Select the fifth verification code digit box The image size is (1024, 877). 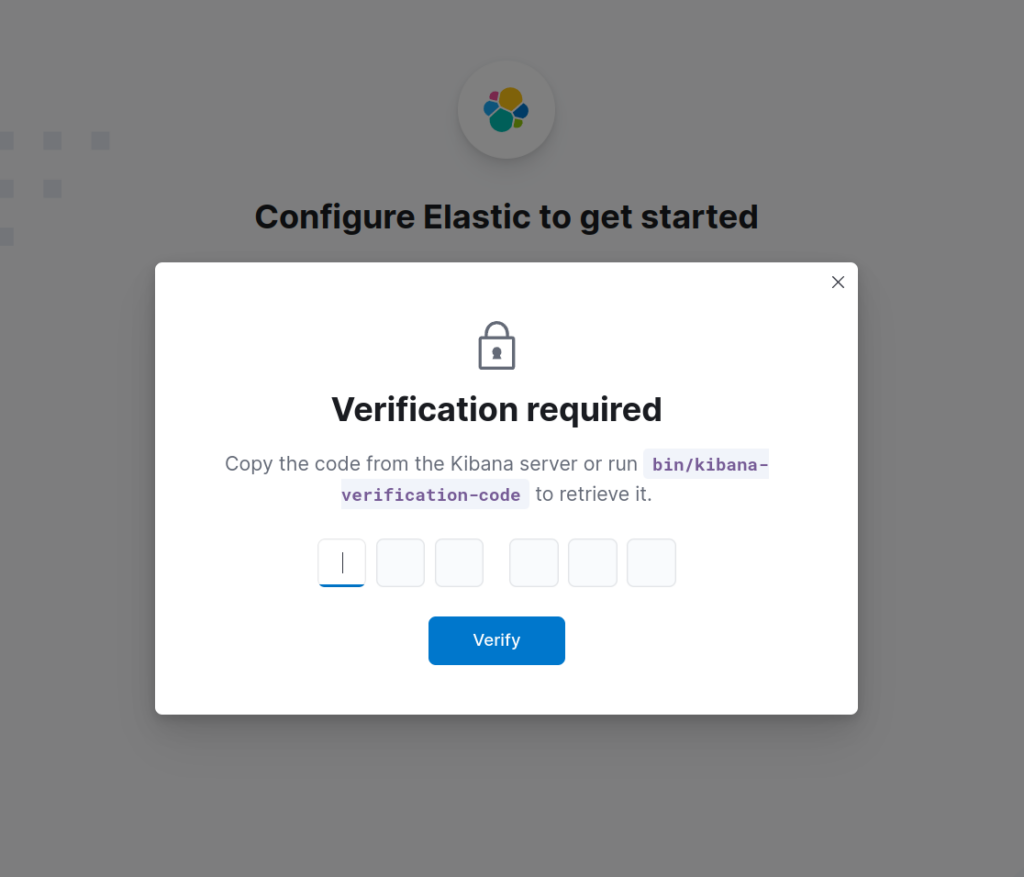point(592,563)
